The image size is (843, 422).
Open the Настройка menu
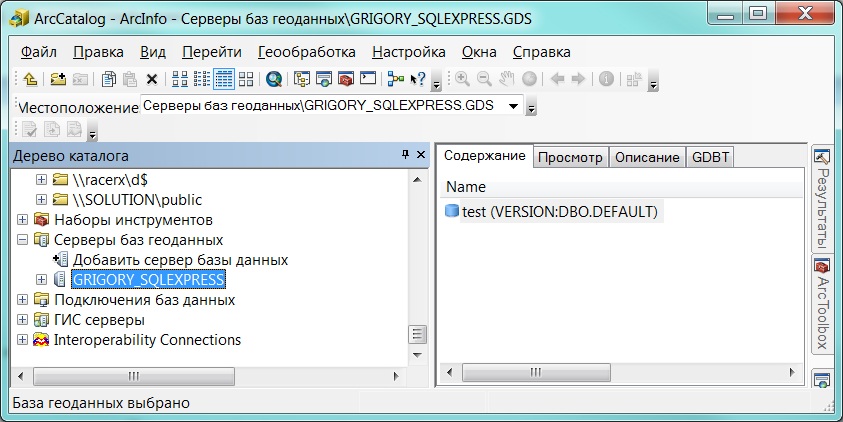409,52
